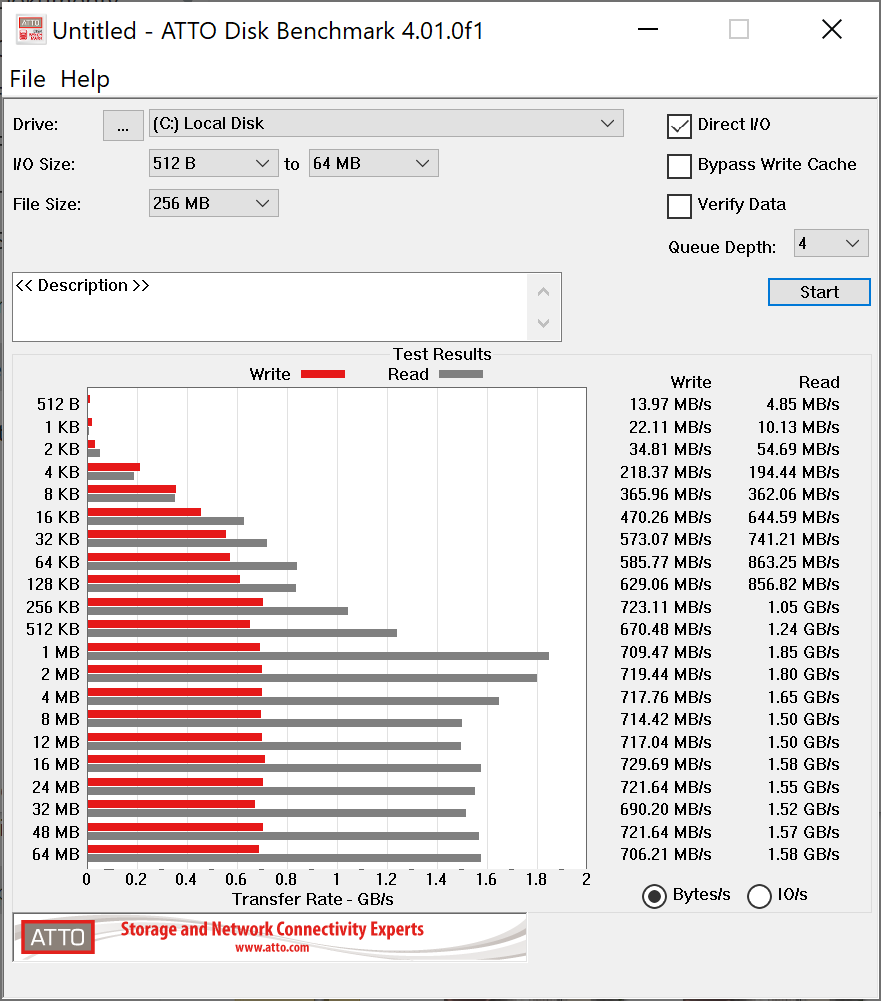881x1001 pixels.
Task: Open the Help menu
Action: coord(85,79)
